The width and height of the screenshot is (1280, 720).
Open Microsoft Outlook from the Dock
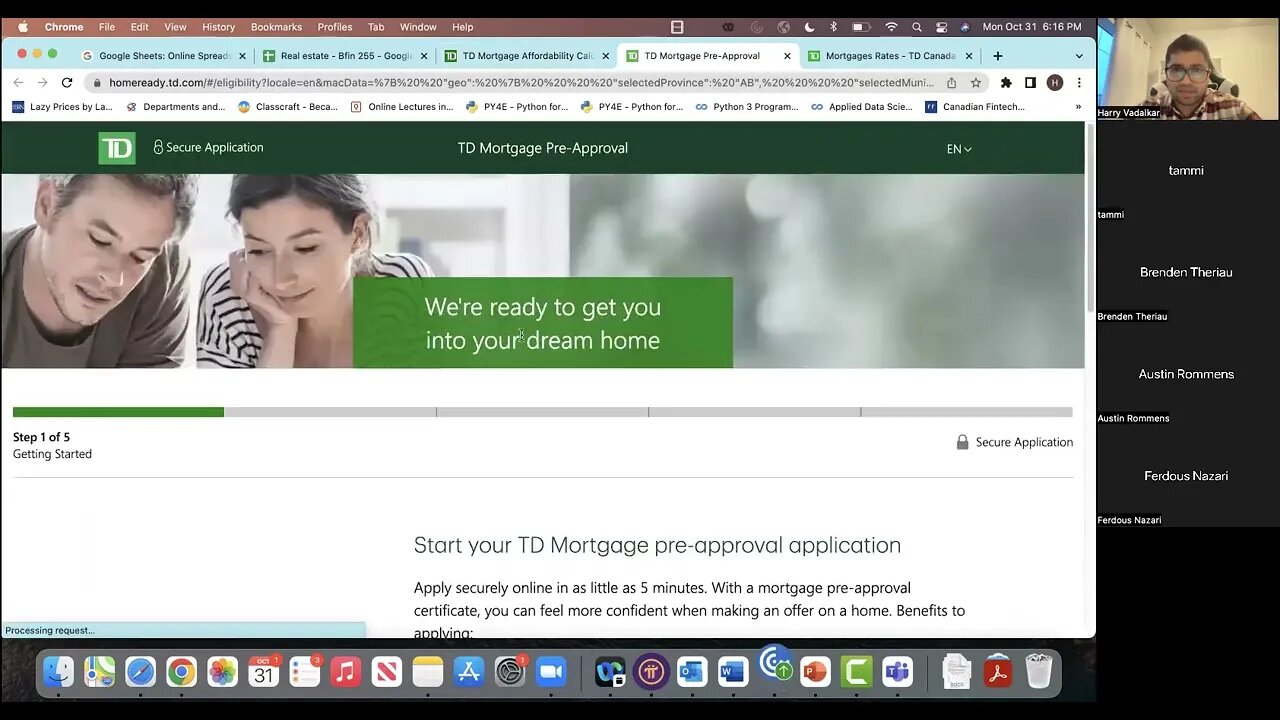click(691, 672)
